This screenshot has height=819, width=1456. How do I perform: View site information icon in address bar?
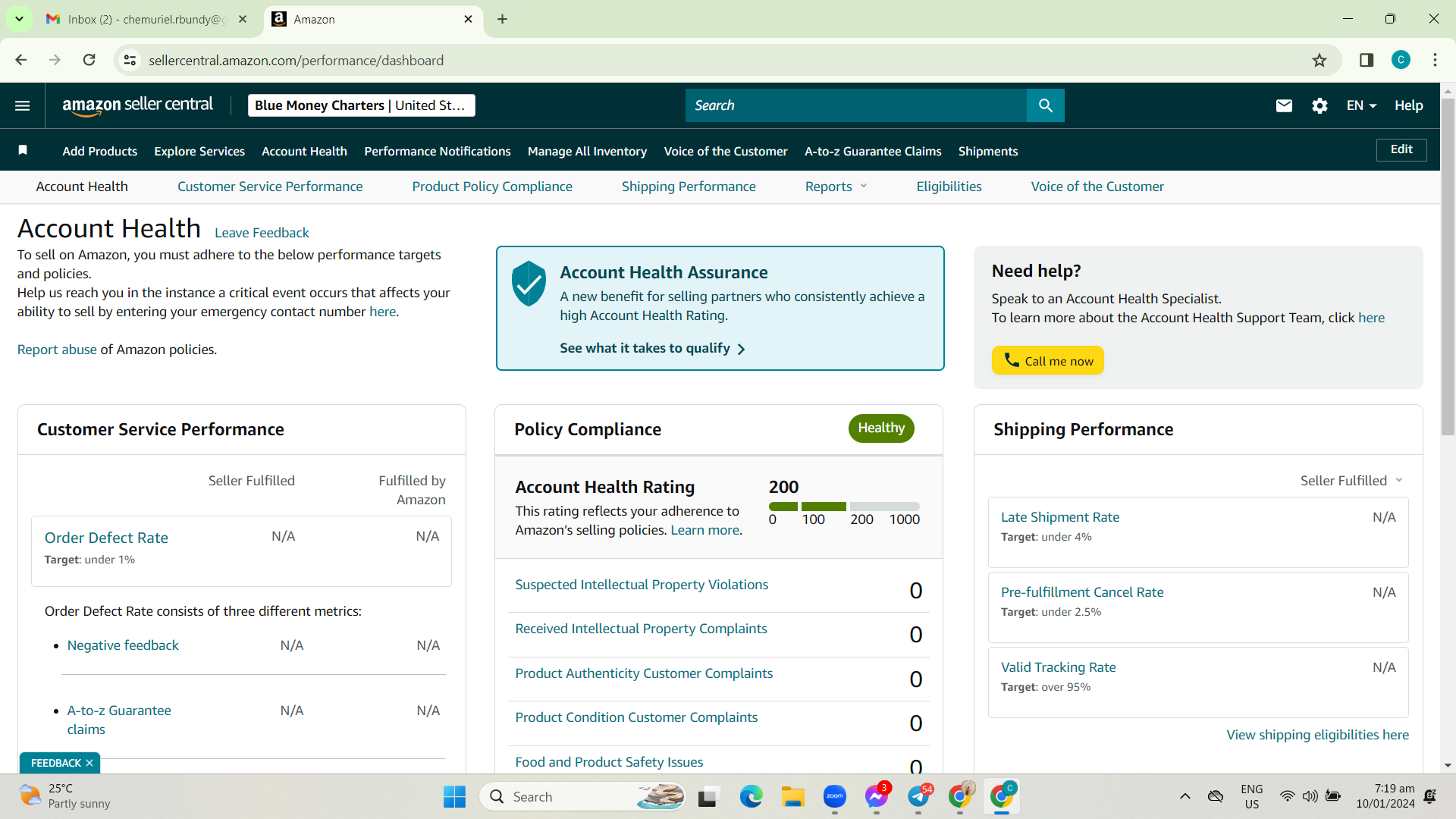coord(130,60)
